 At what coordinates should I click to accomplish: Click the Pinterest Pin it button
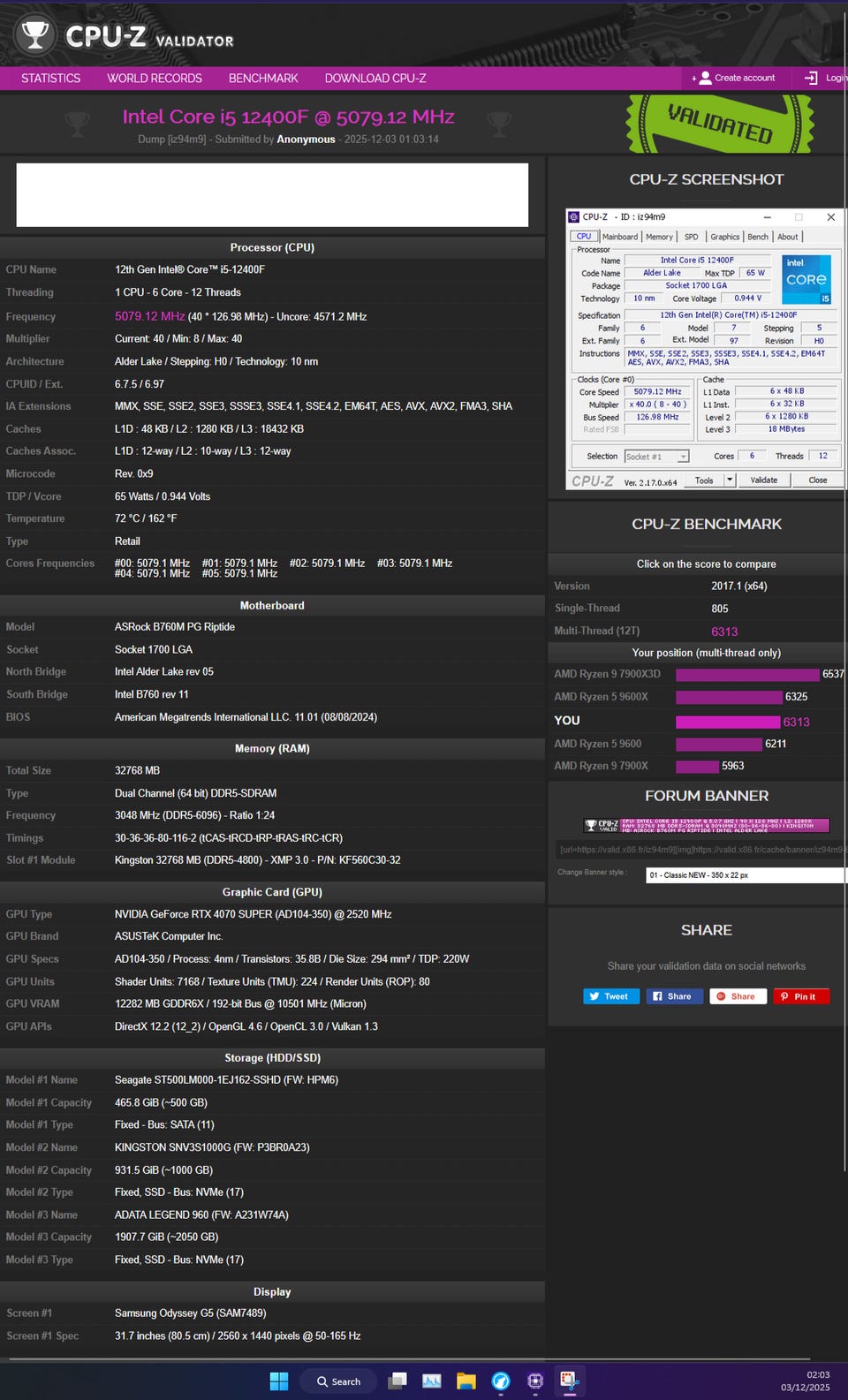(x=801, y=996)
